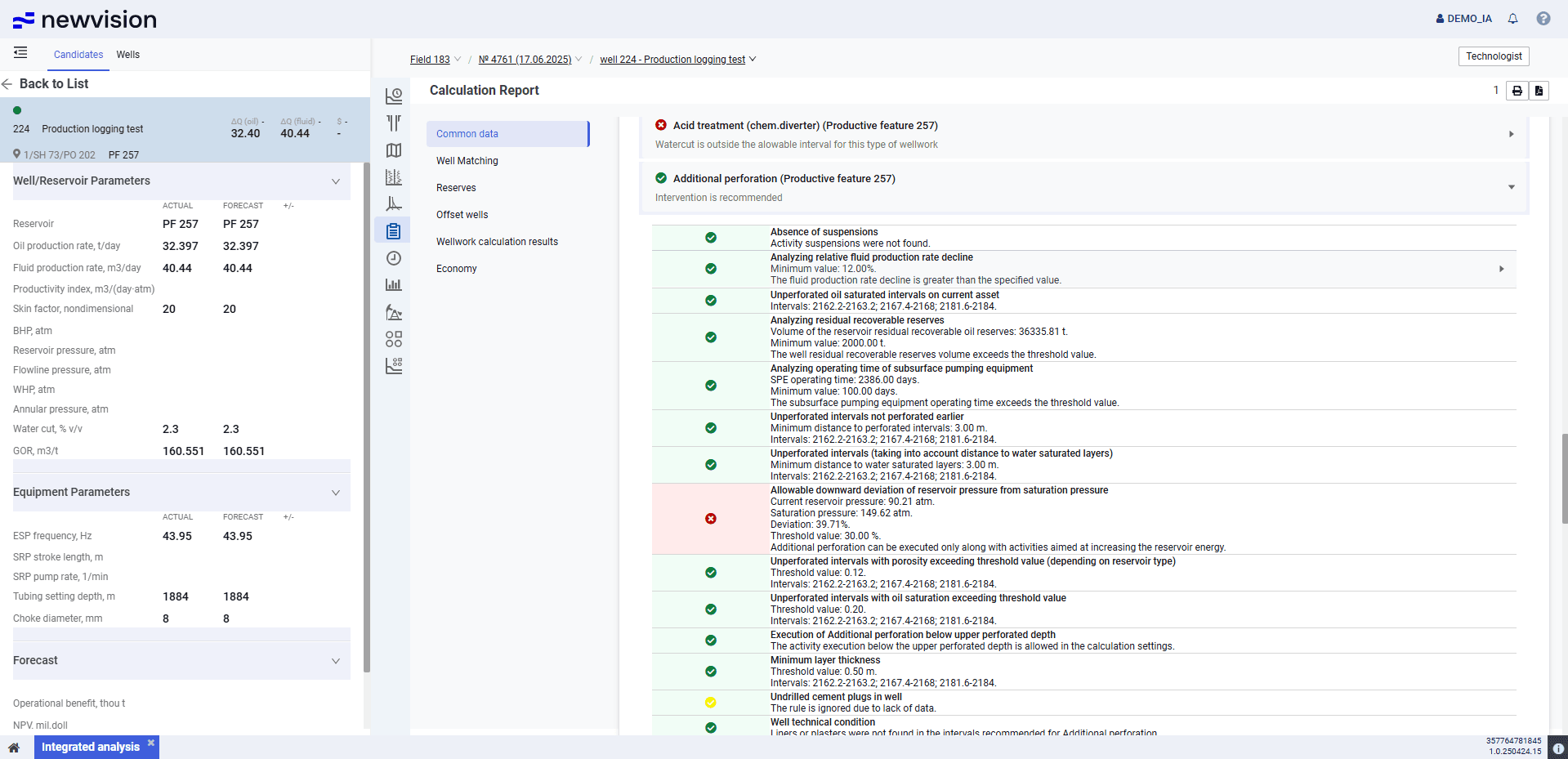Image resolution: width=1568 pixels, height=759 pixels.
Task: Click the print report icon
Action: pyautogui.click(x=1517, y=91)
